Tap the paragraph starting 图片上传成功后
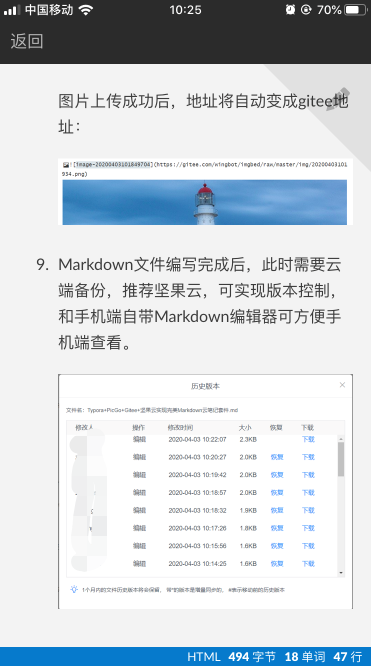Viewport: 371px width, 666px height. coord(204,114)
